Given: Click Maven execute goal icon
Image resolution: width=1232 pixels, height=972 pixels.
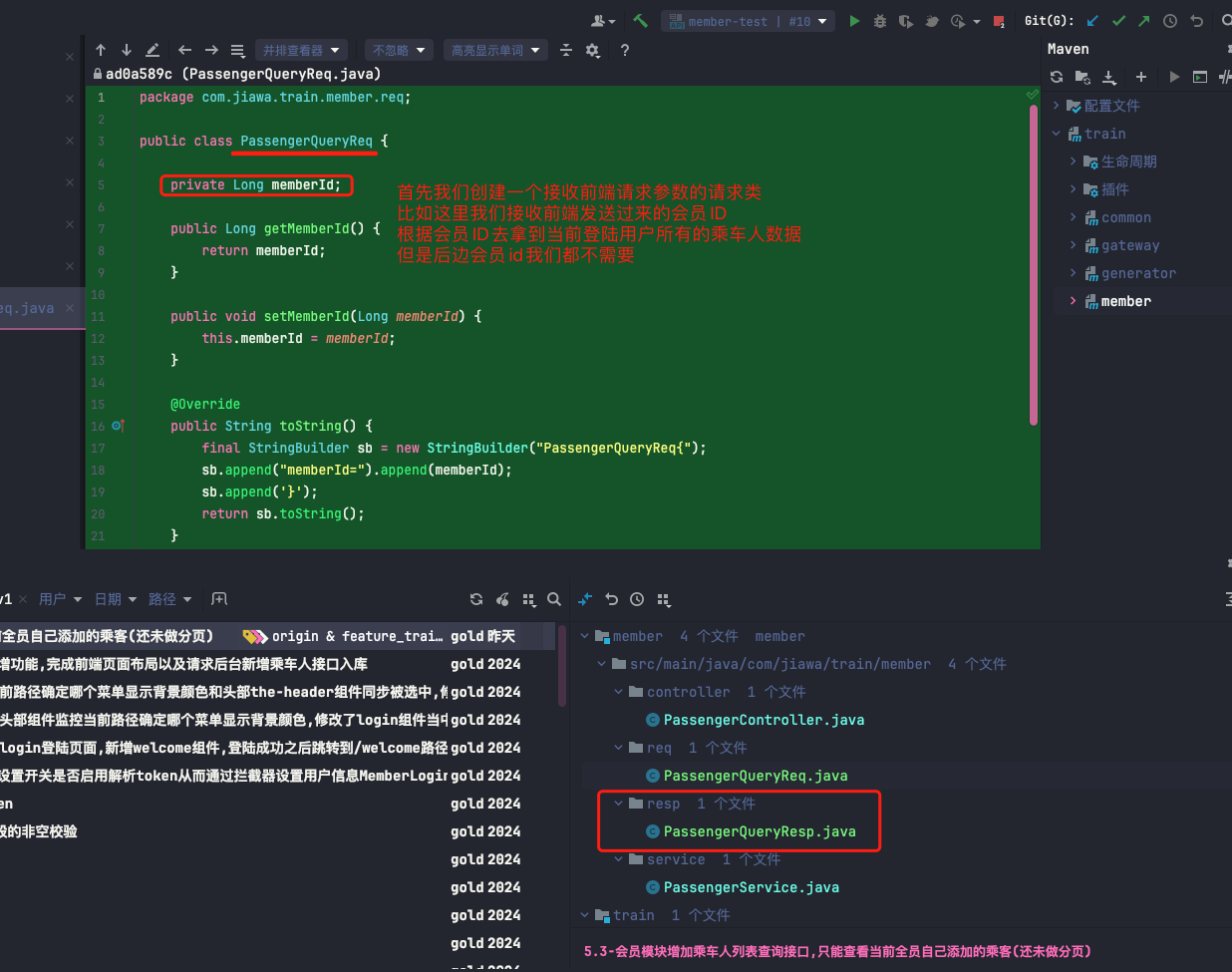Looking at the screenshot, I should point(1200,77).
